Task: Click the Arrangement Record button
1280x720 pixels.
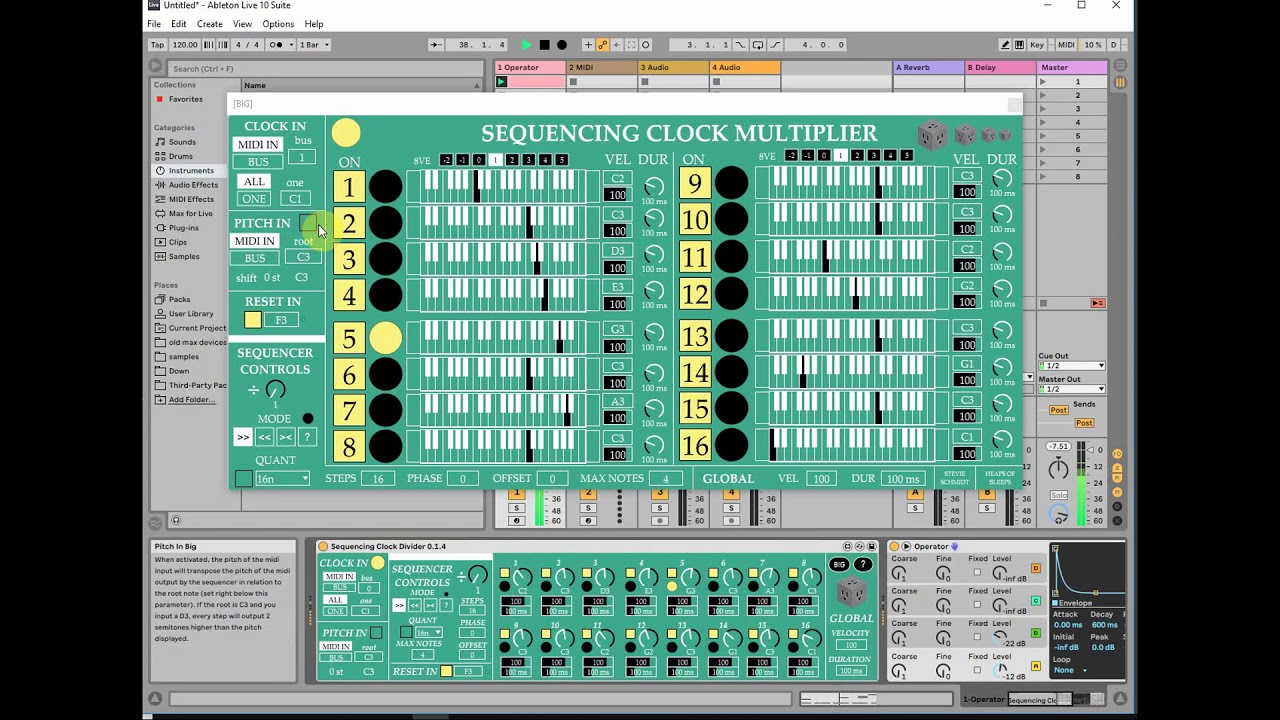Action: click(x=562, y=45)
